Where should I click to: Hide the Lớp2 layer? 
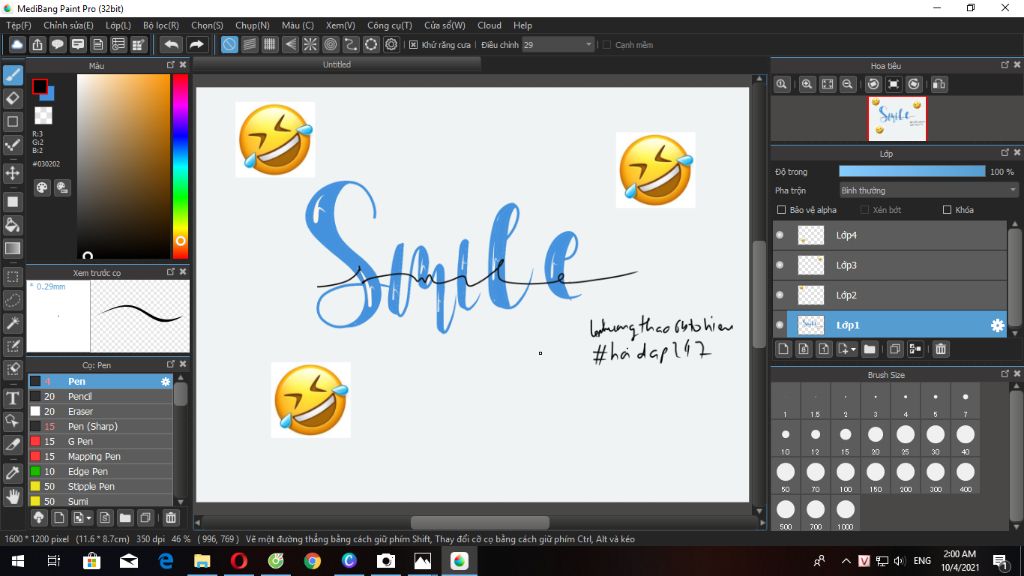(x=780, y=295)
